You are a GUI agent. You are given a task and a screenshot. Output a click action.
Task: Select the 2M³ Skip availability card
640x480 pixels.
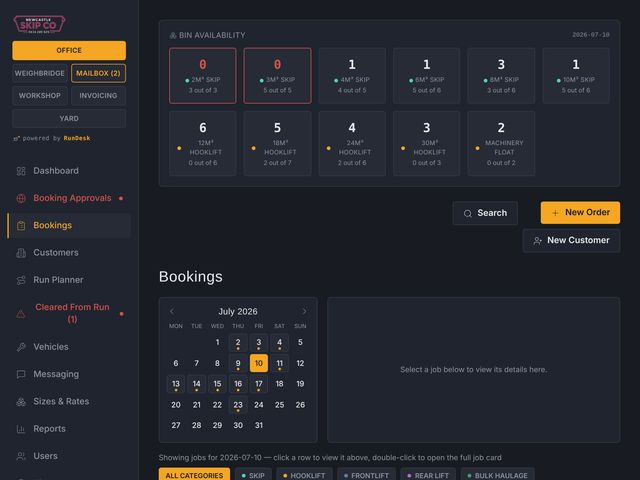[203, 76]
